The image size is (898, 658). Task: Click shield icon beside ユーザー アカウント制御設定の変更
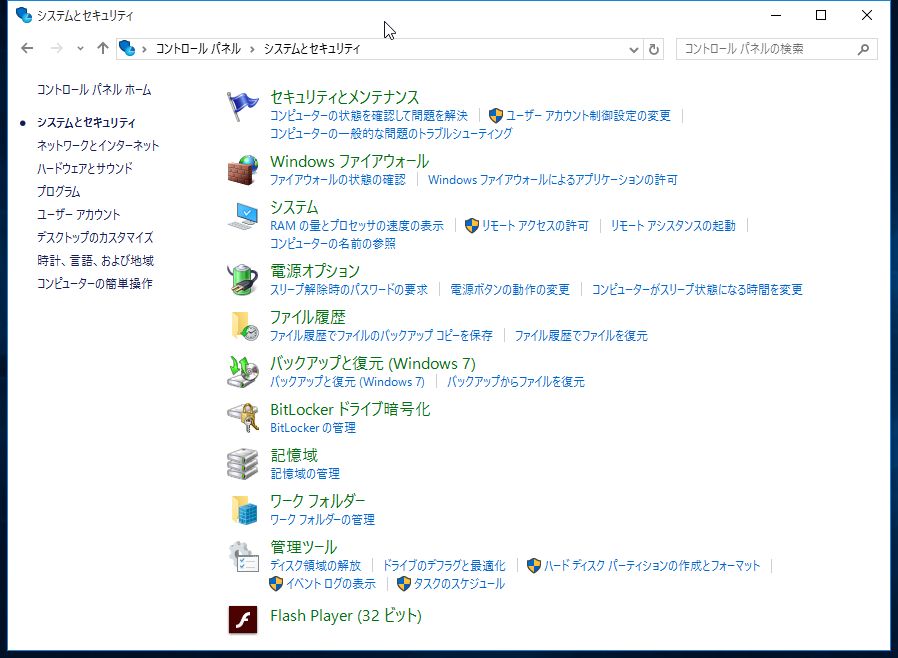point(495,116)
